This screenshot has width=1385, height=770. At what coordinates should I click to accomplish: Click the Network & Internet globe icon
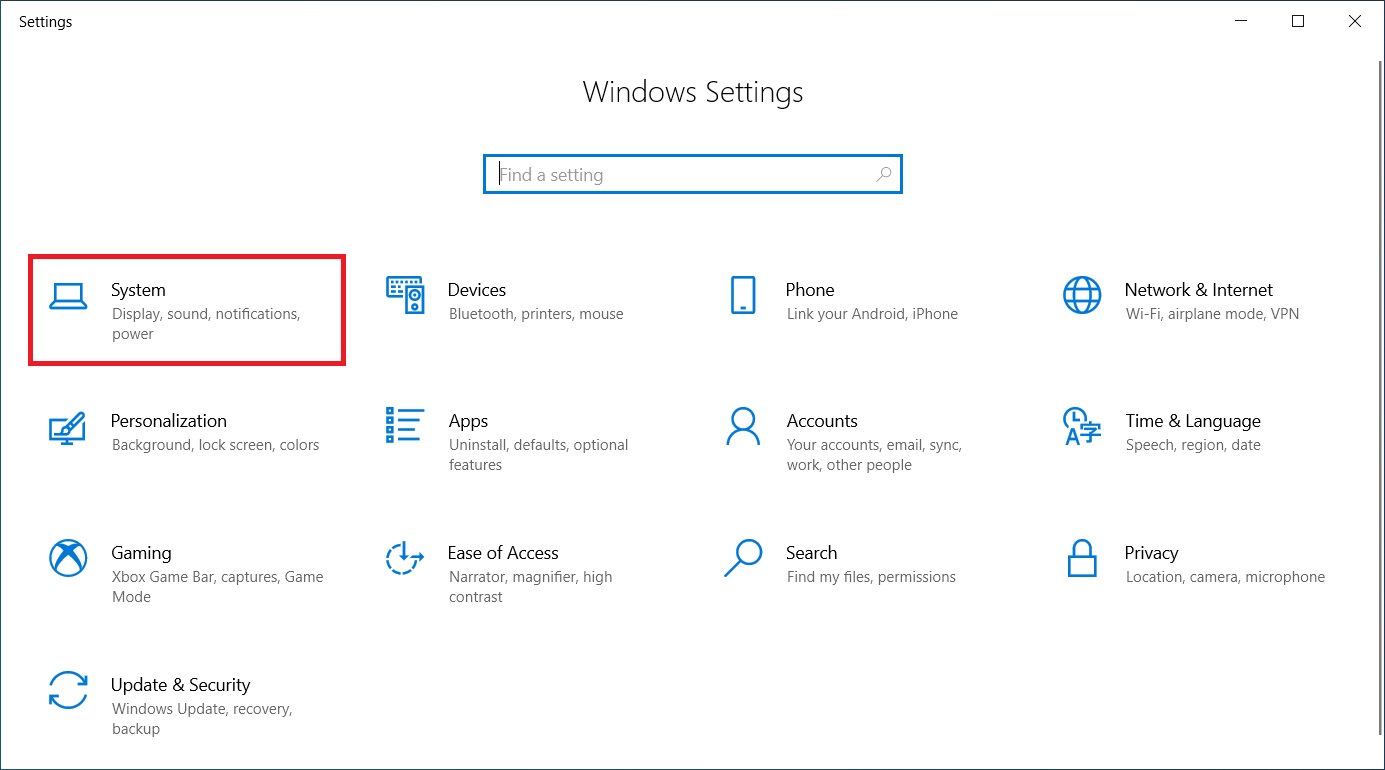coord(1081,295)
